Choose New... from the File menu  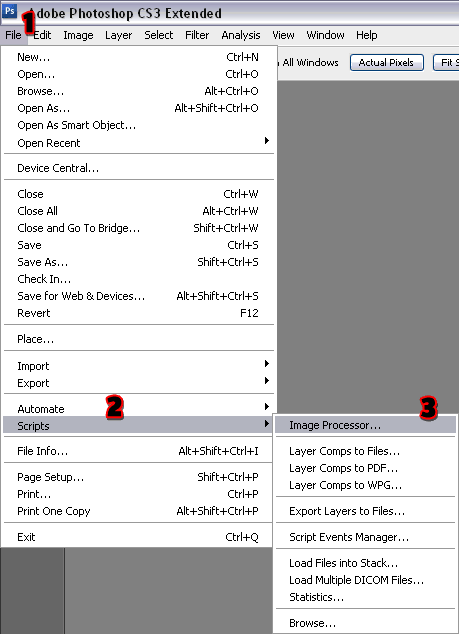pyautogui.click(x=138, y=57)
